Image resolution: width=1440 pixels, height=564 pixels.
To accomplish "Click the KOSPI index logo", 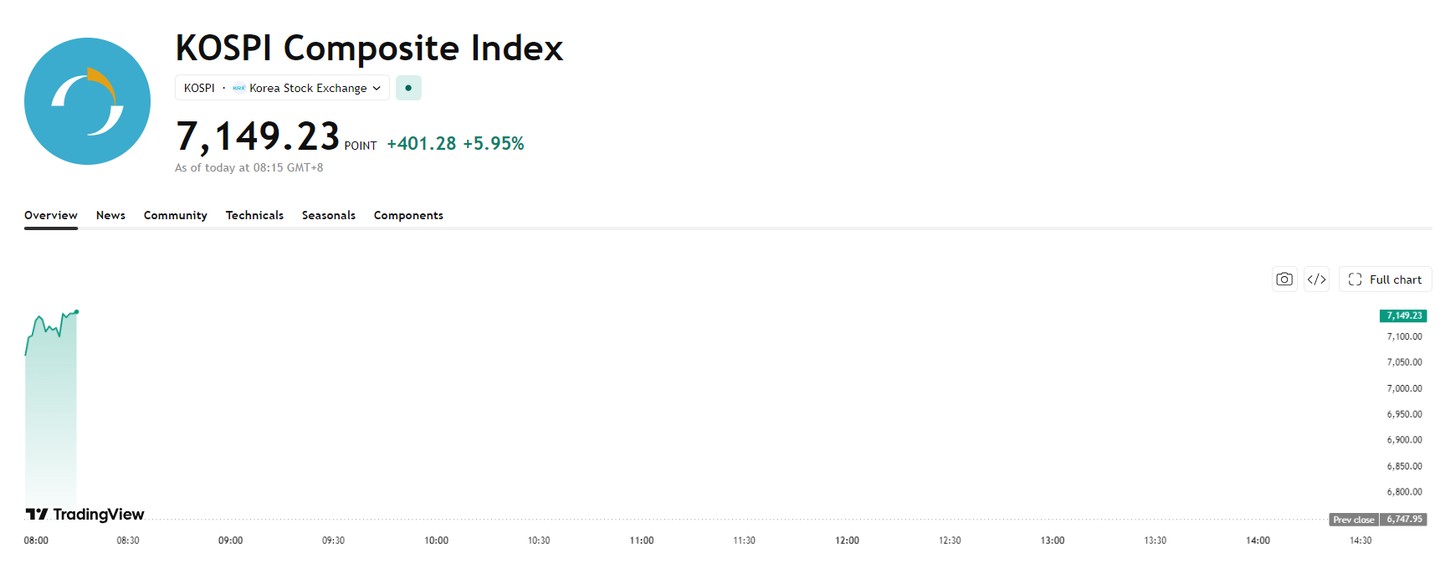I will 87,101.
